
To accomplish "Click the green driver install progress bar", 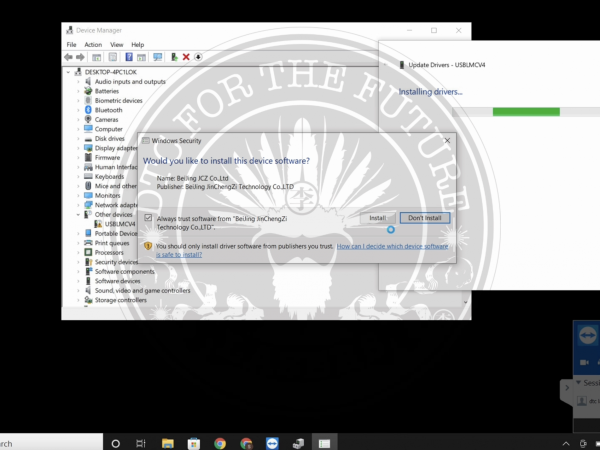I will 526,112.
